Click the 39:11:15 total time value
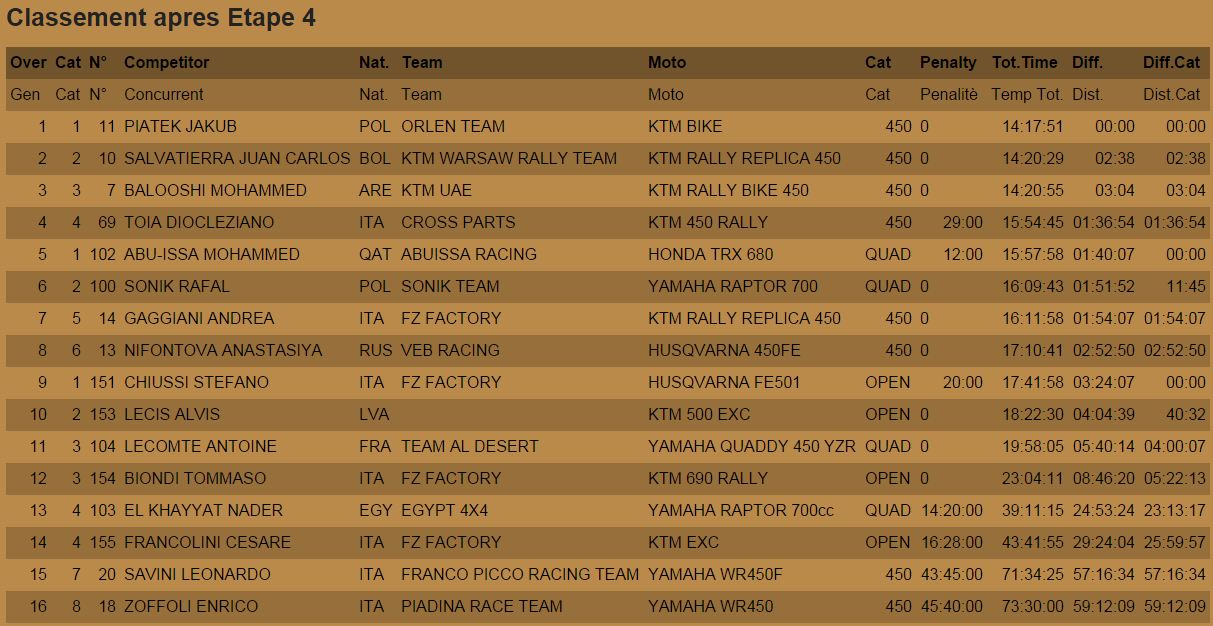This screenshot has width=1213, height=626. [x=1033, y=510]
